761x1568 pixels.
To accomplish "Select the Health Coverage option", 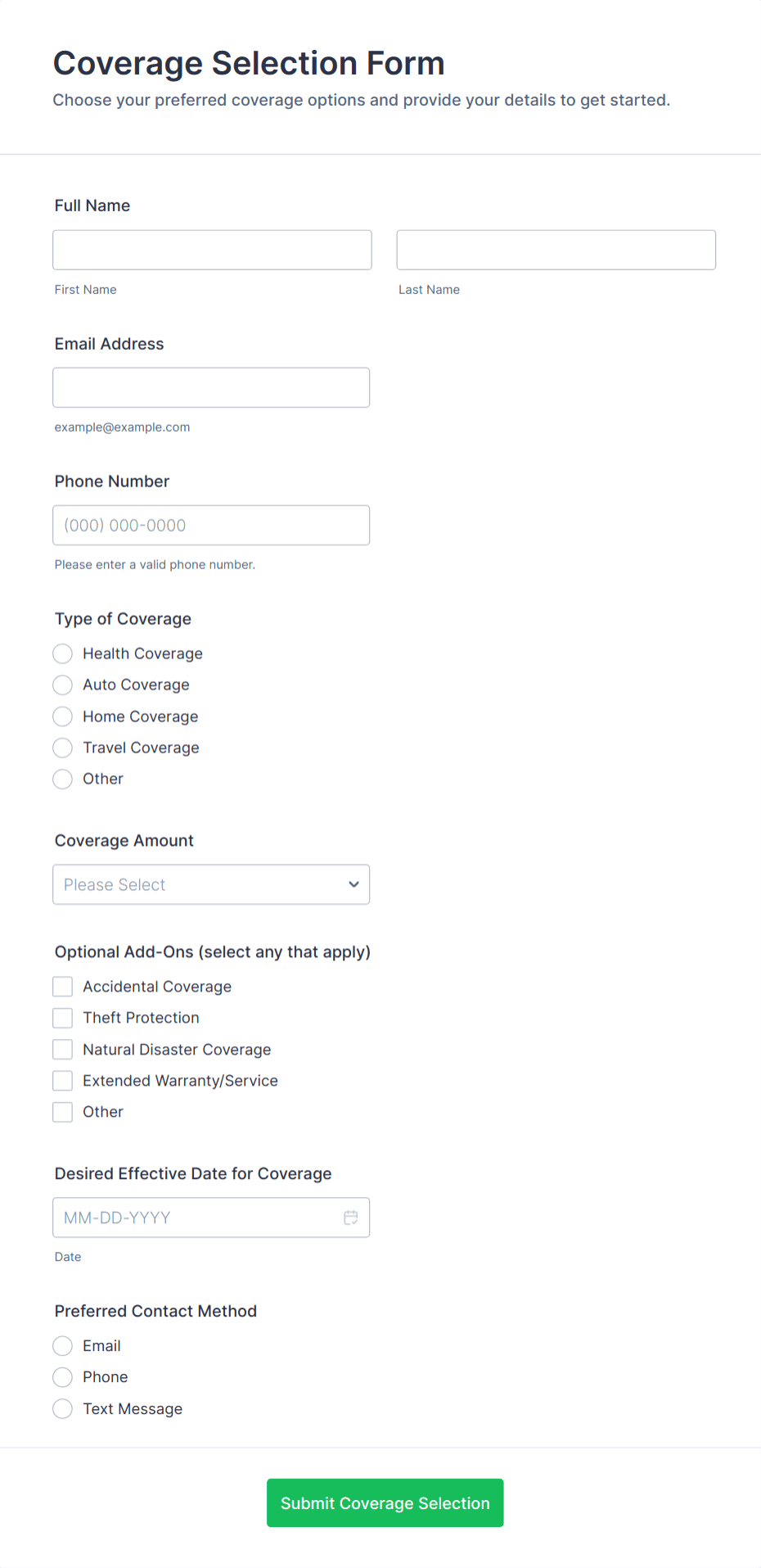I will point(62,653).
